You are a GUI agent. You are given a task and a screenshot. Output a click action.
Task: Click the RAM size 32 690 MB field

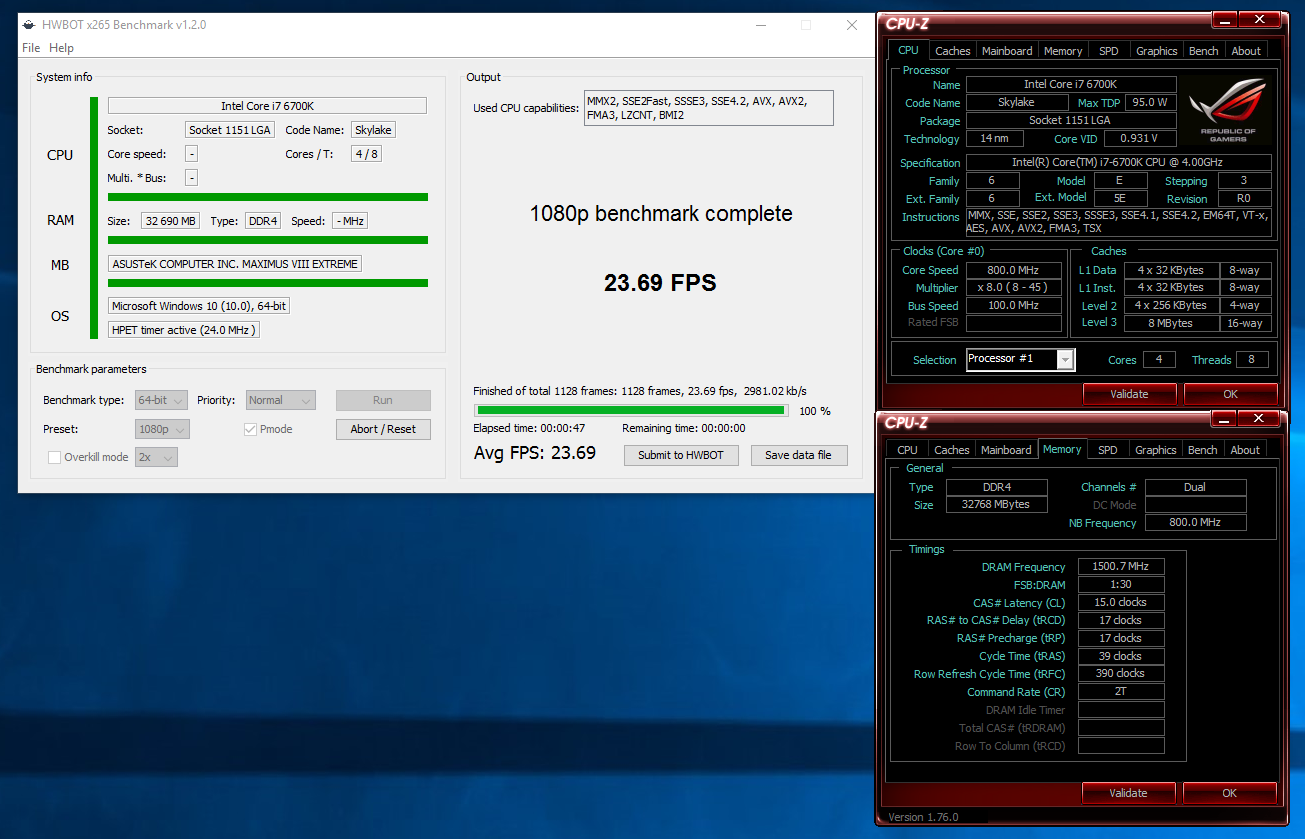pyautogui.click(x=170, y=221)
